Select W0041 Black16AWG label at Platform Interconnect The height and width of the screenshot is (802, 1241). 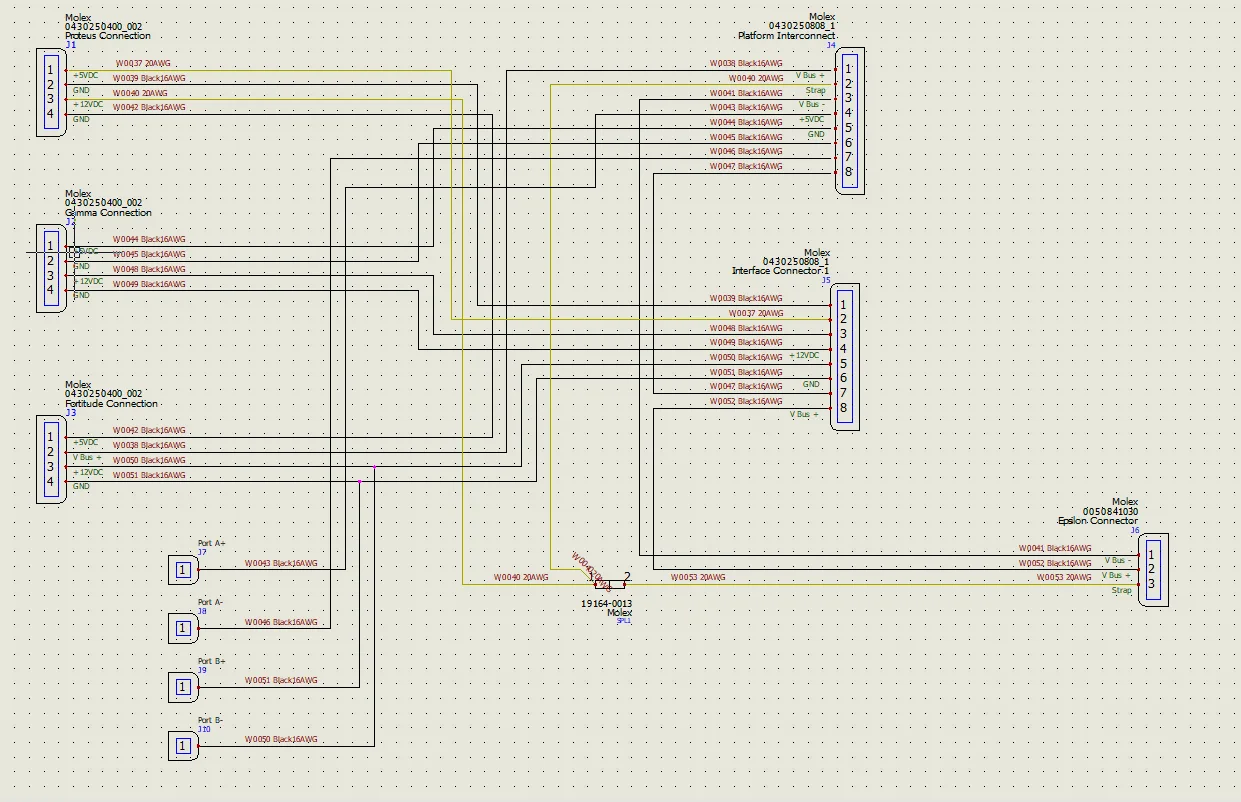pos(746,93)
